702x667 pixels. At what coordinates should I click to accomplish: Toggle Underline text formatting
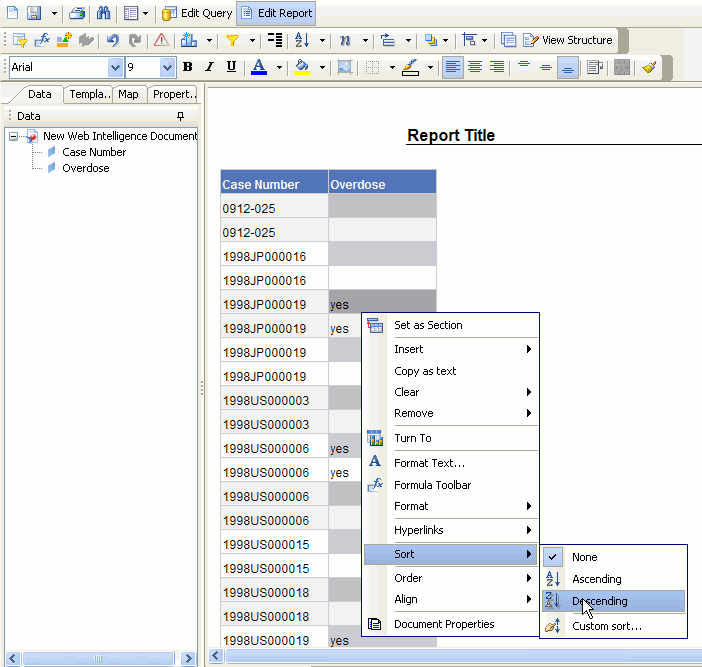(x=231, y=67)
